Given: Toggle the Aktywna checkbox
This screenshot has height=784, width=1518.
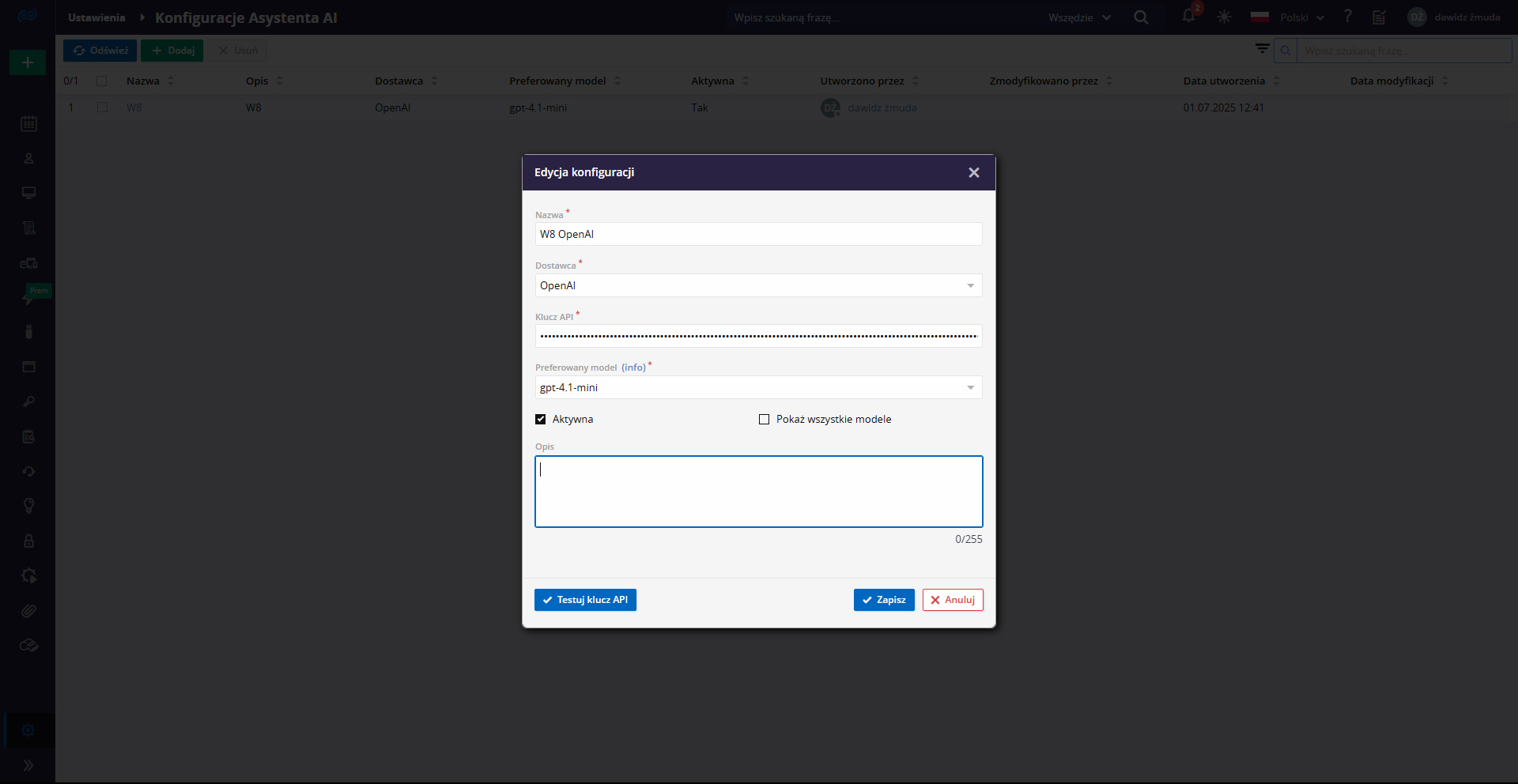Looking at the screenshot, I should click(x=541, y=420).
